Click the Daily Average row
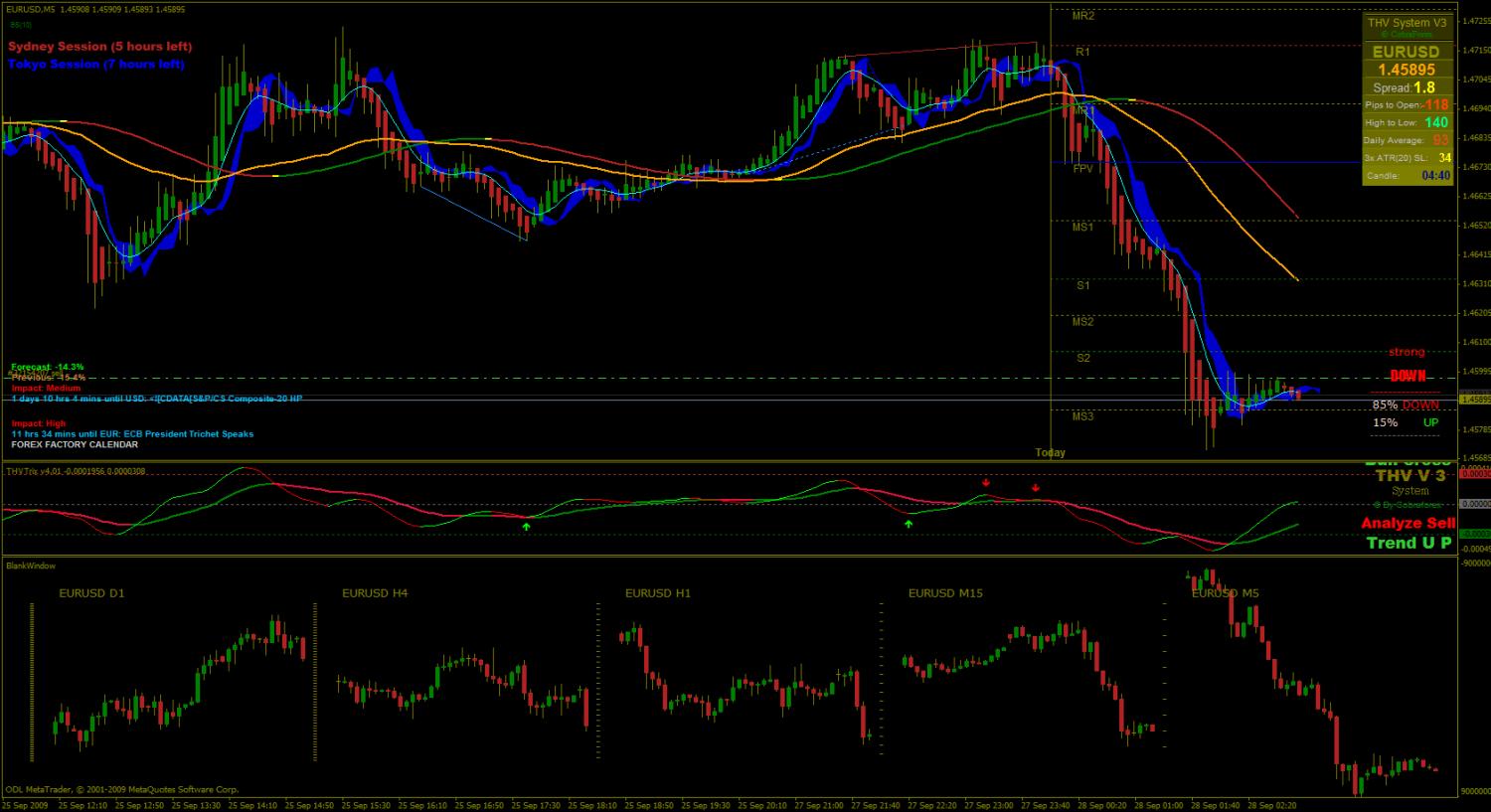This screenshot has height=812, width=1491. (1407, 140)
